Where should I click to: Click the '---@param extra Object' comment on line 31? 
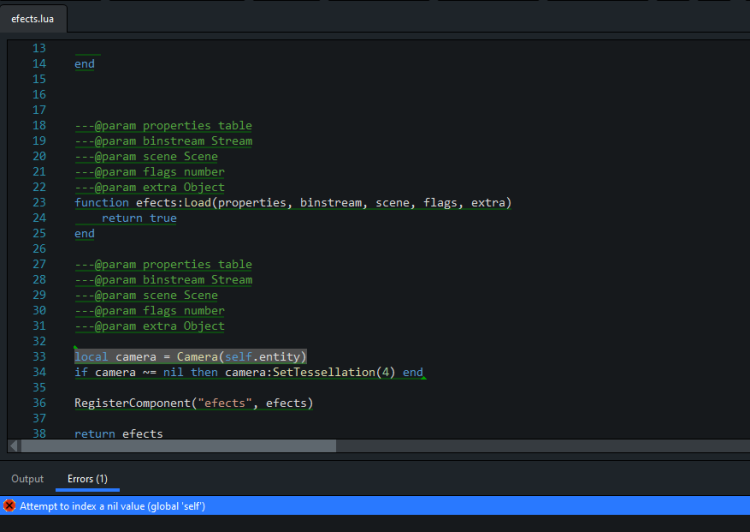tap(149, 326)
